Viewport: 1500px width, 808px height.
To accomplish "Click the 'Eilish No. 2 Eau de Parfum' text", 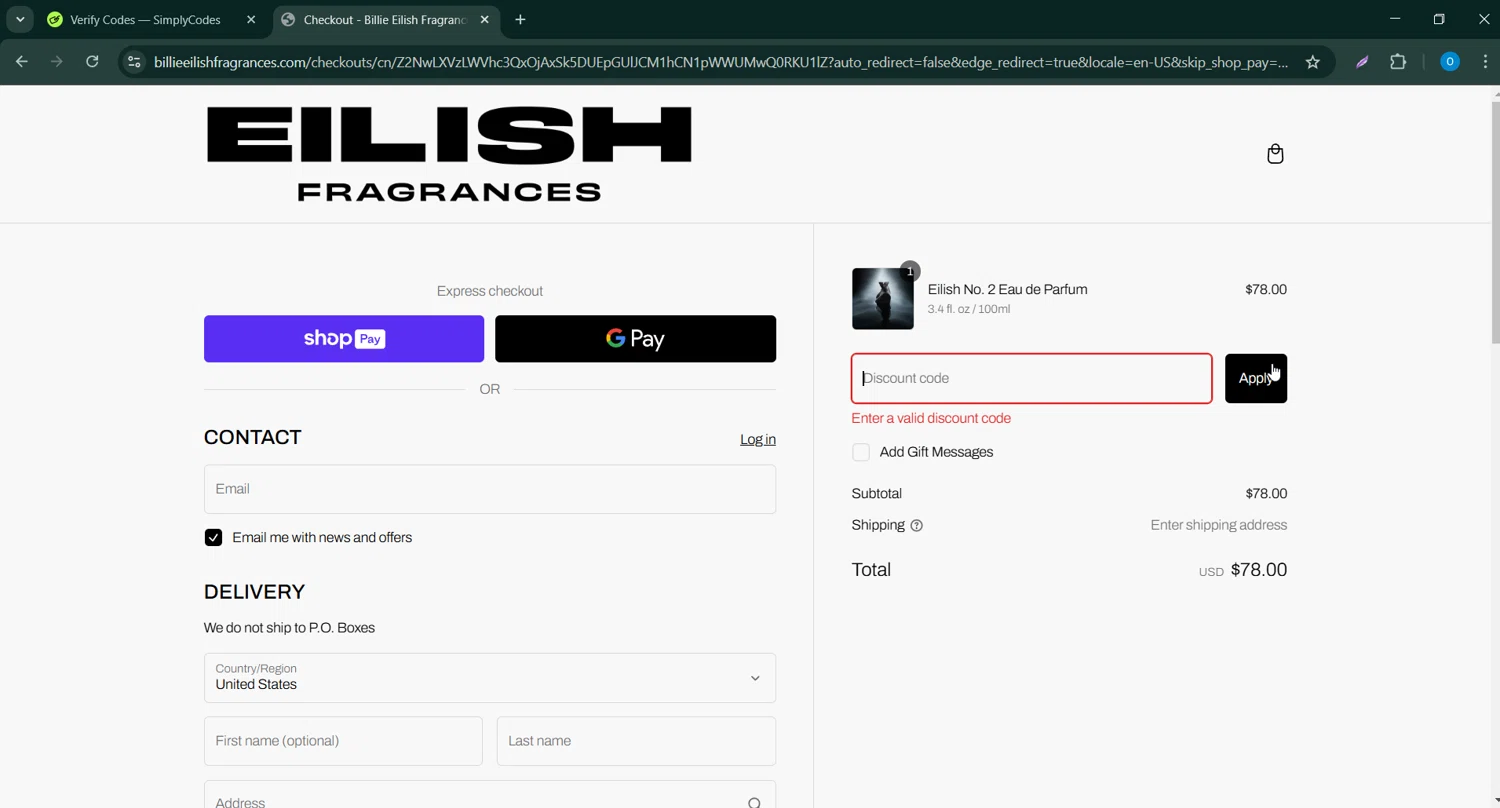I will [1007, 290].
